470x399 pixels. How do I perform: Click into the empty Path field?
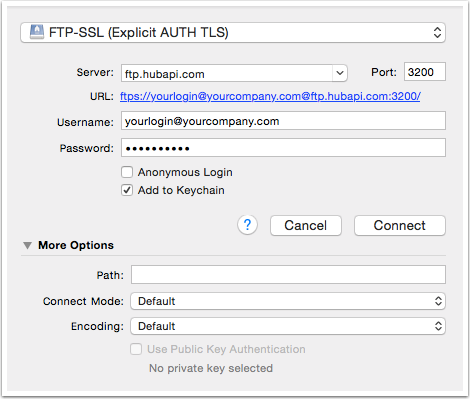(x=288, y=275)
